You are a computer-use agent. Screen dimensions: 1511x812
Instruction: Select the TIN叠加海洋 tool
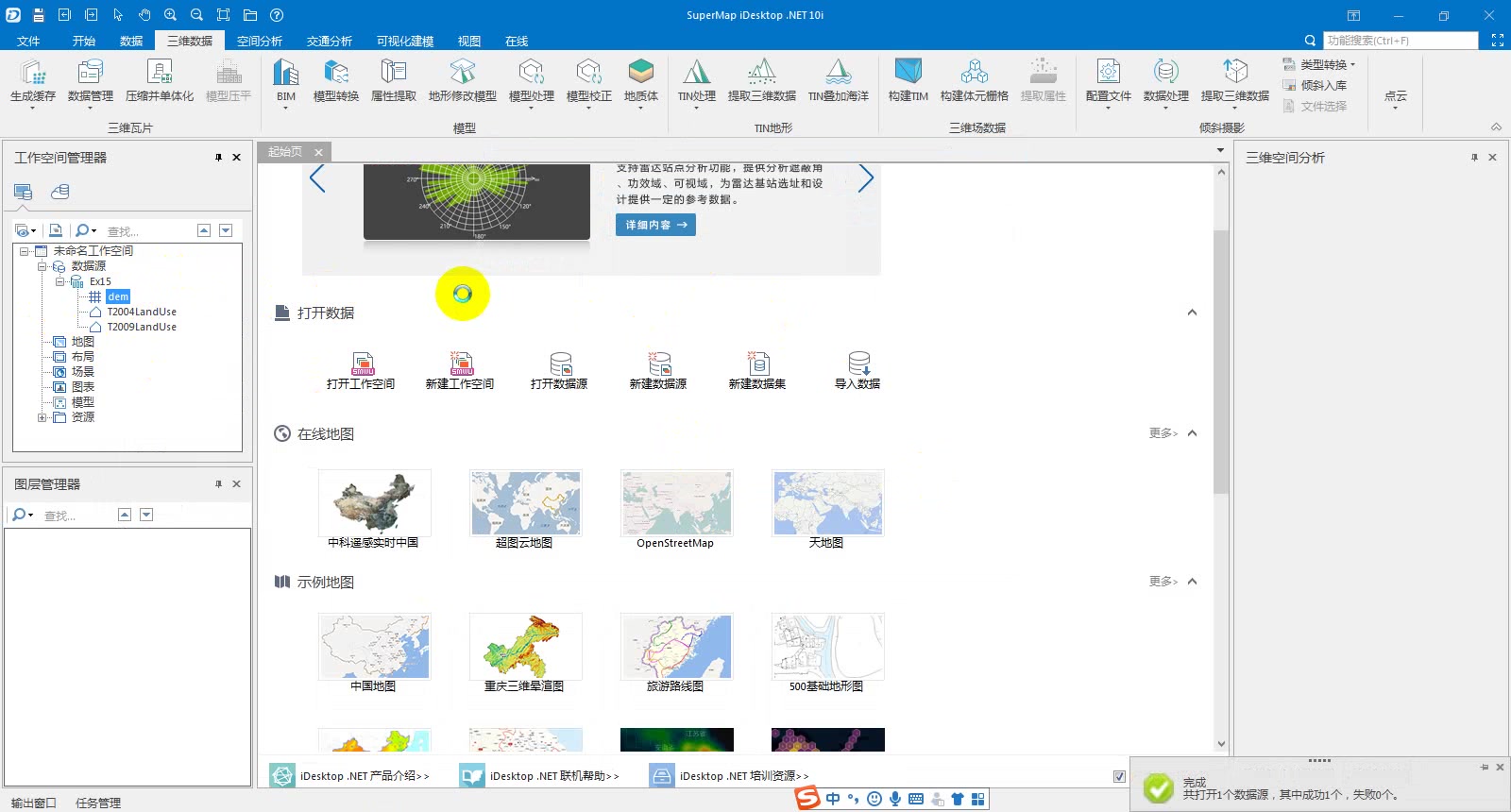click(839, 82)
